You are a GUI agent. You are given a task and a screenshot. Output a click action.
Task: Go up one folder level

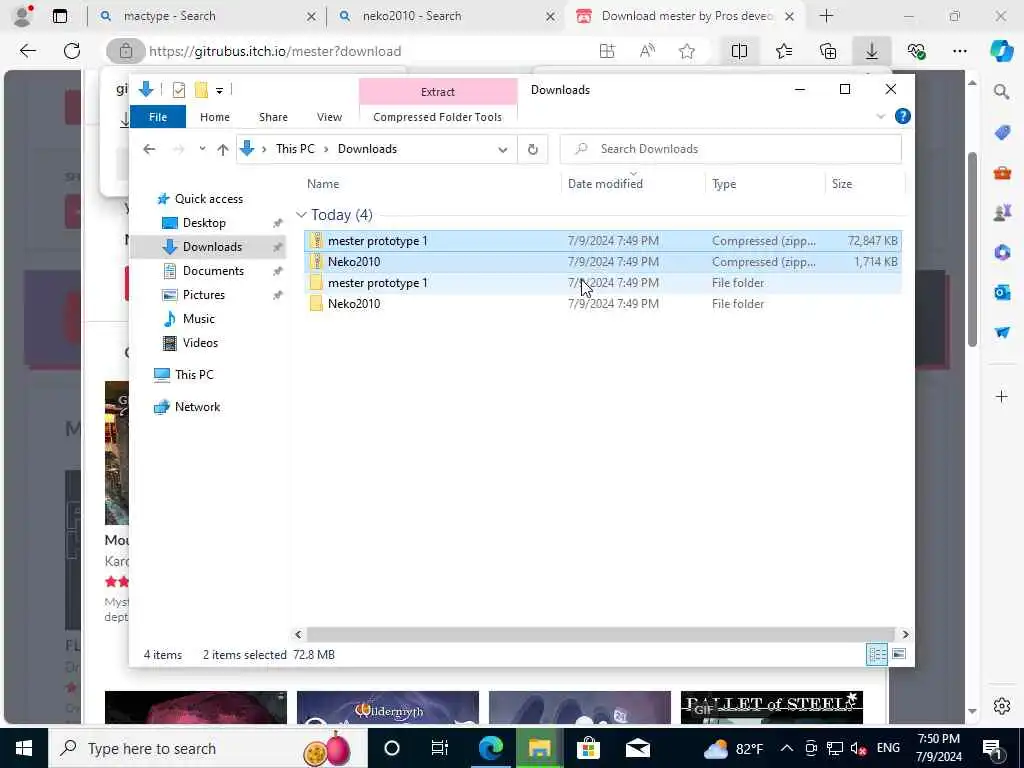223,150
